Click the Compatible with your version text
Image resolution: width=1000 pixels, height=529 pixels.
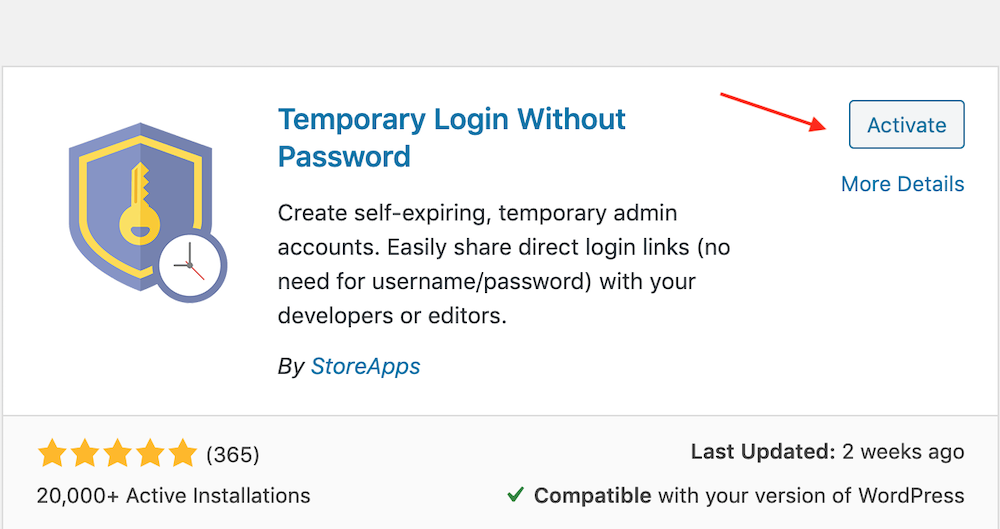pyautogui.click(x=749, y=496)
